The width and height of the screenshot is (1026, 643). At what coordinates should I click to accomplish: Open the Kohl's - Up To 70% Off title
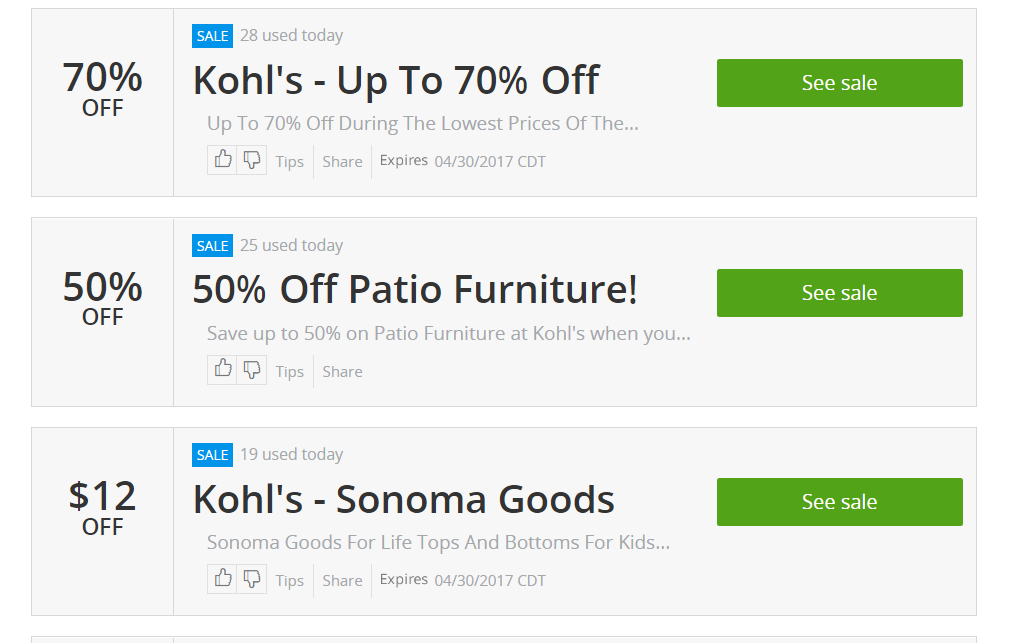(396, 80)
